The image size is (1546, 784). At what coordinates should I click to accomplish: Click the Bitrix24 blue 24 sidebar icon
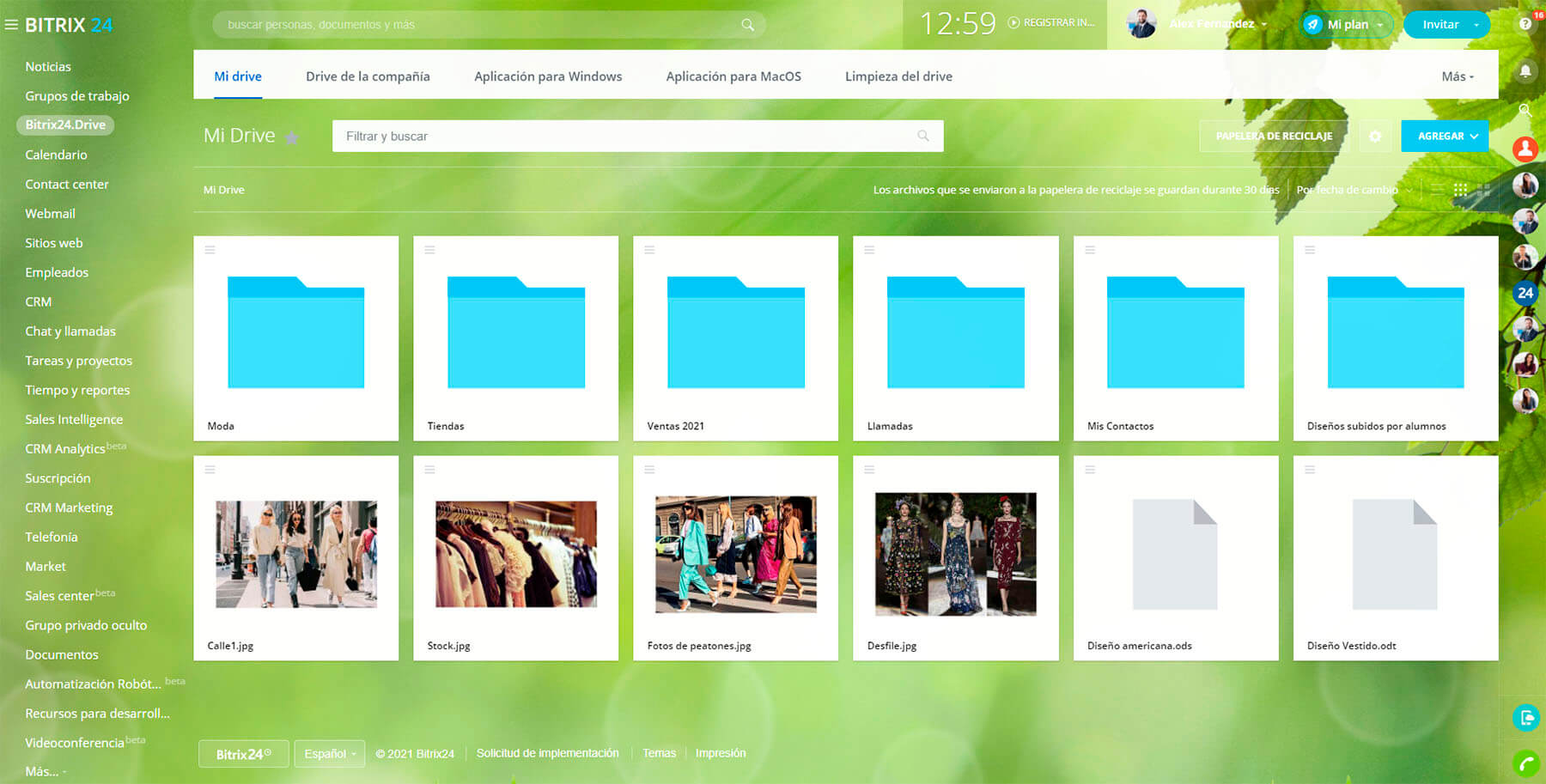(1525, 293)
